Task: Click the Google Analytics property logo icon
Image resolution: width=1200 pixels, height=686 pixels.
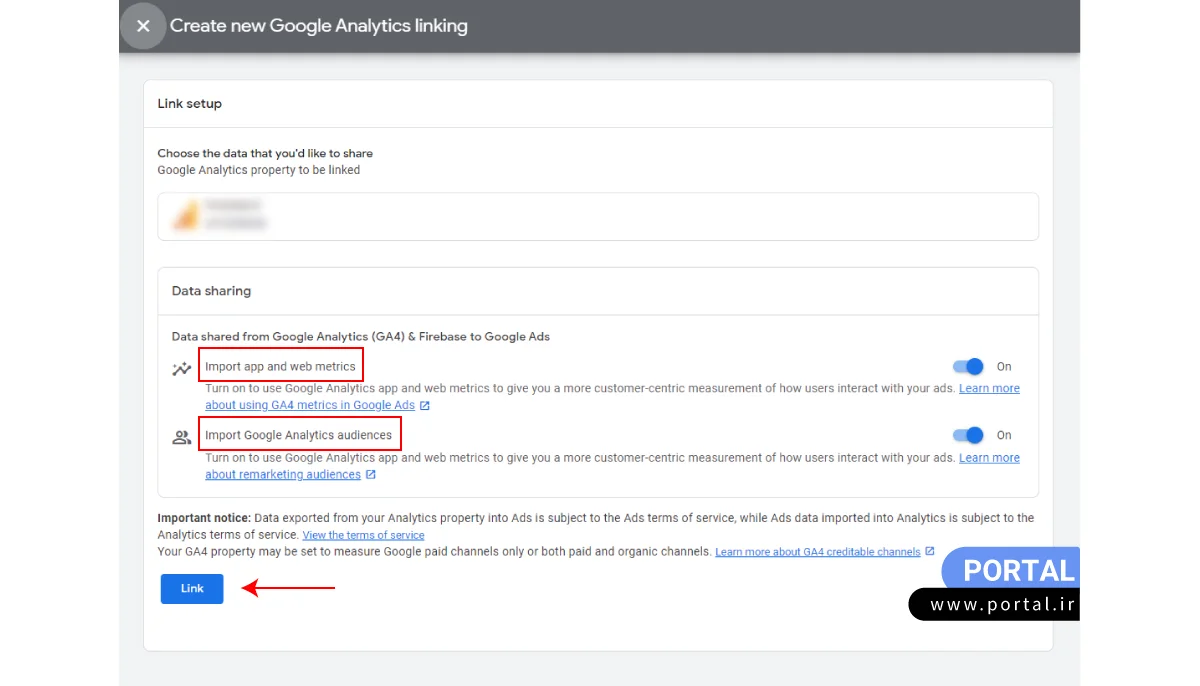Action: point(186,216)
